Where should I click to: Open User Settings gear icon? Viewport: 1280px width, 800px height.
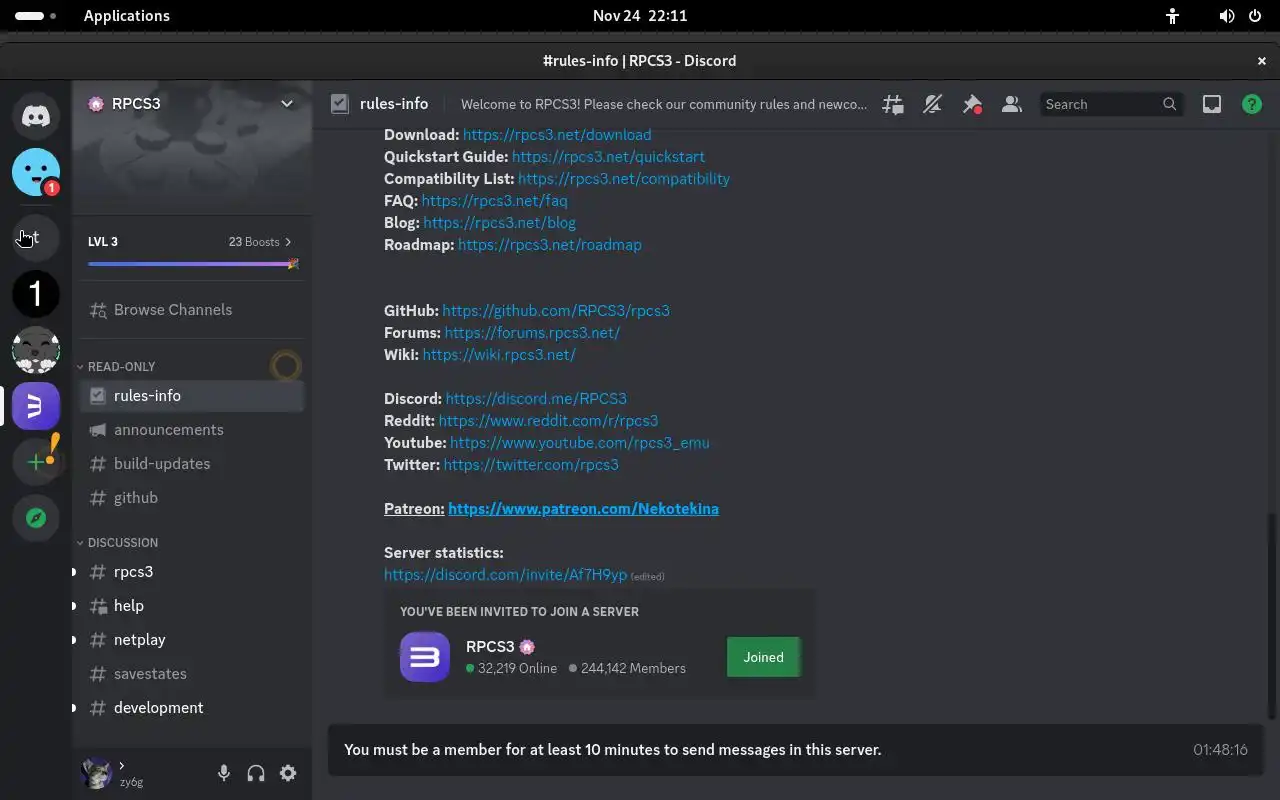pos(288,773)
